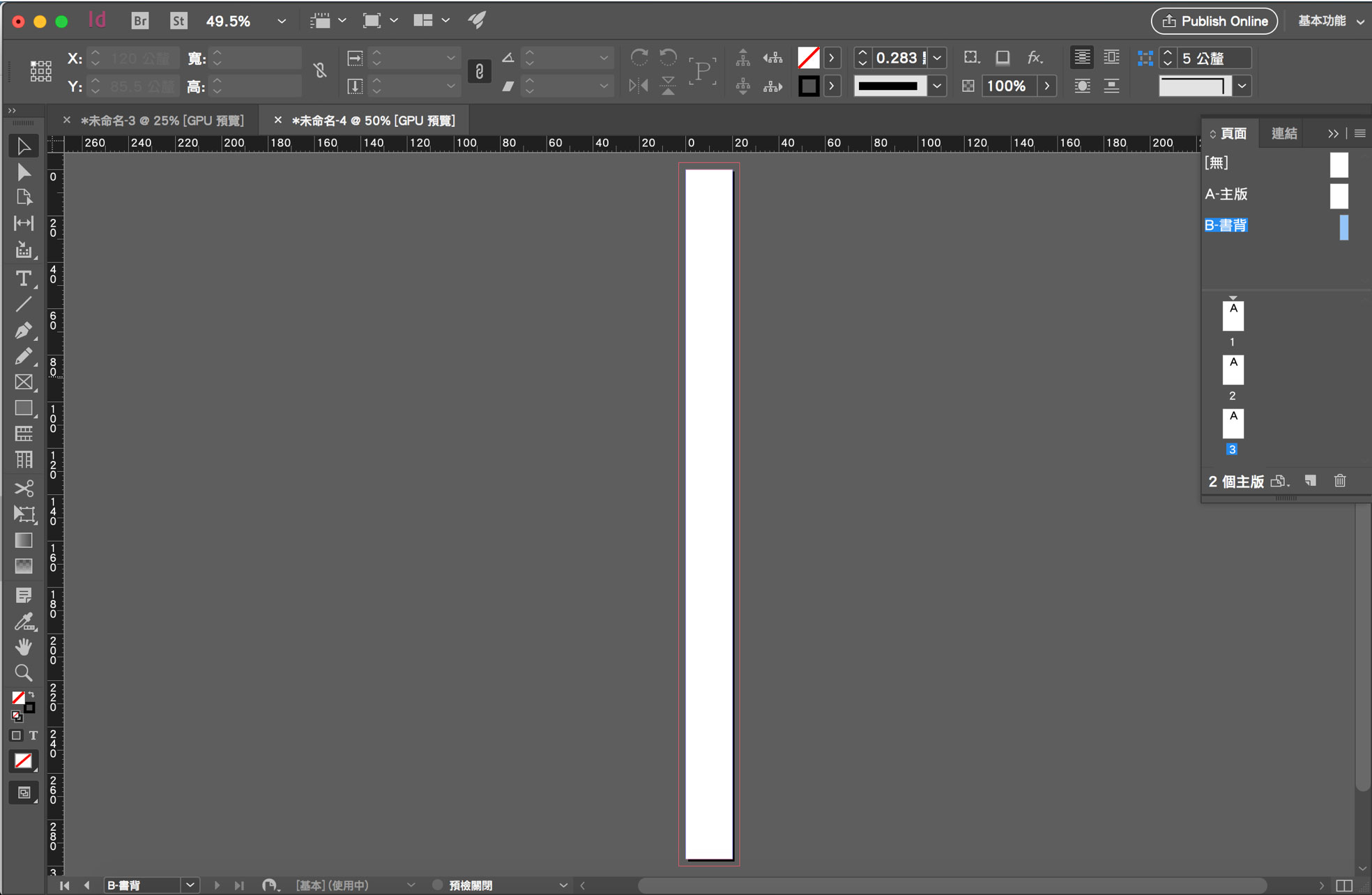Open page selector dropdown showing B-書背

pos(190,885)
